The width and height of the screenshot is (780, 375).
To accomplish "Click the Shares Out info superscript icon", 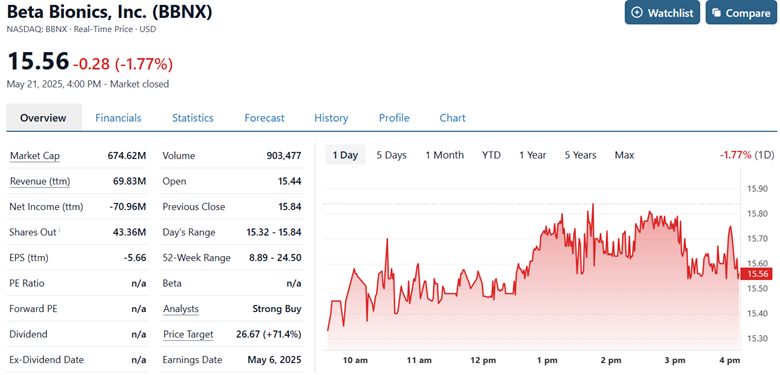I will 60,229.
